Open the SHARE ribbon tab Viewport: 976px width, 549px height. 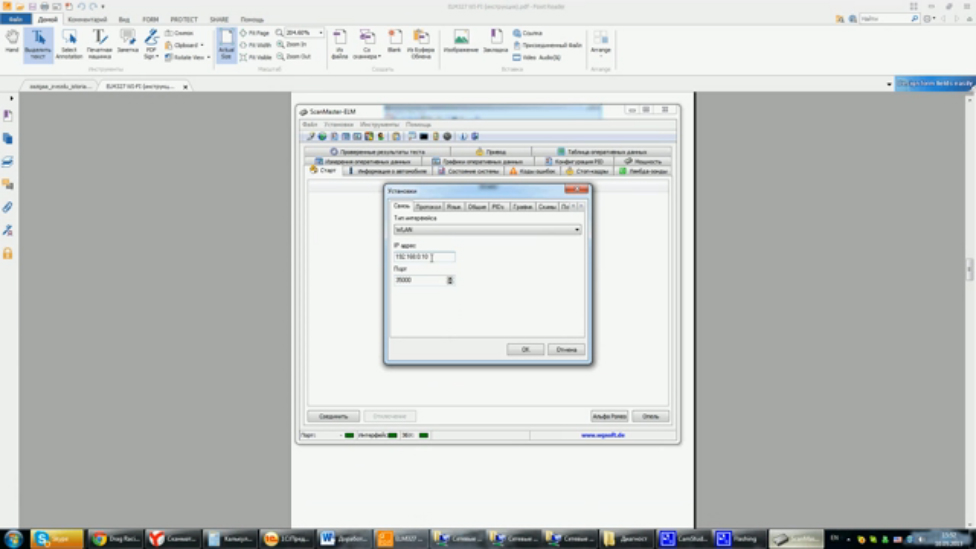coord(219,19)
